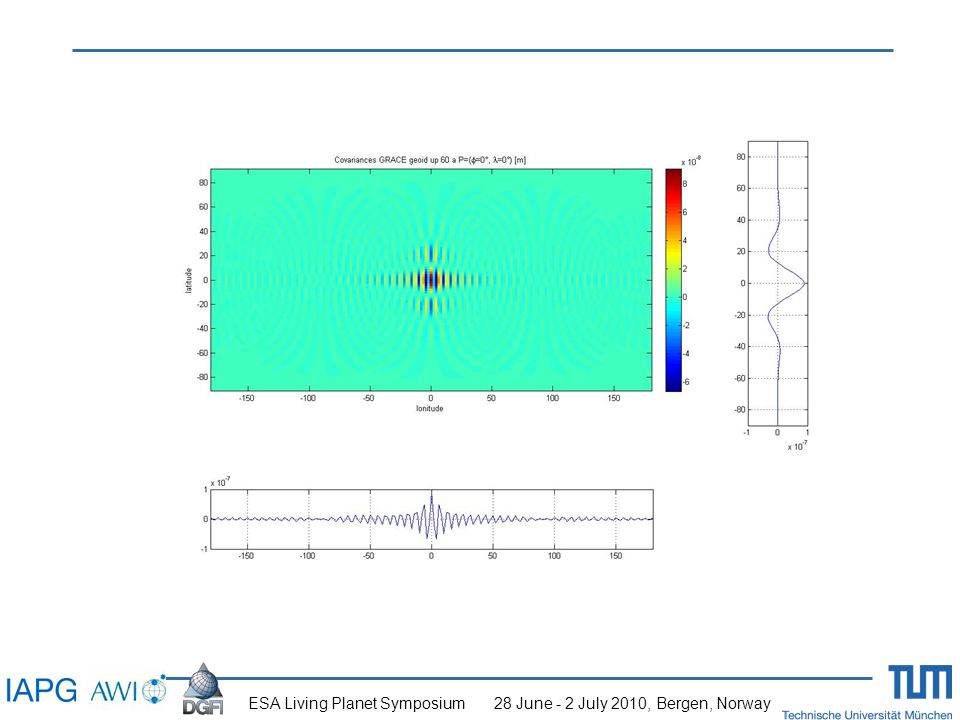Click the 'lonitude' axis label
Image resolution: width=960 pixels, height=720 pixels.
430,408
